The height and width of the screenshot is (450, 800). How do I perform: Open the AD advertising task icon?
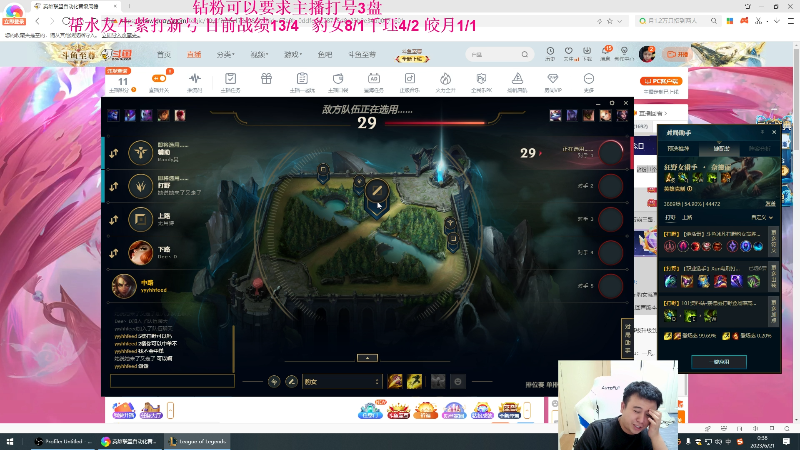[x=373, y=79]
